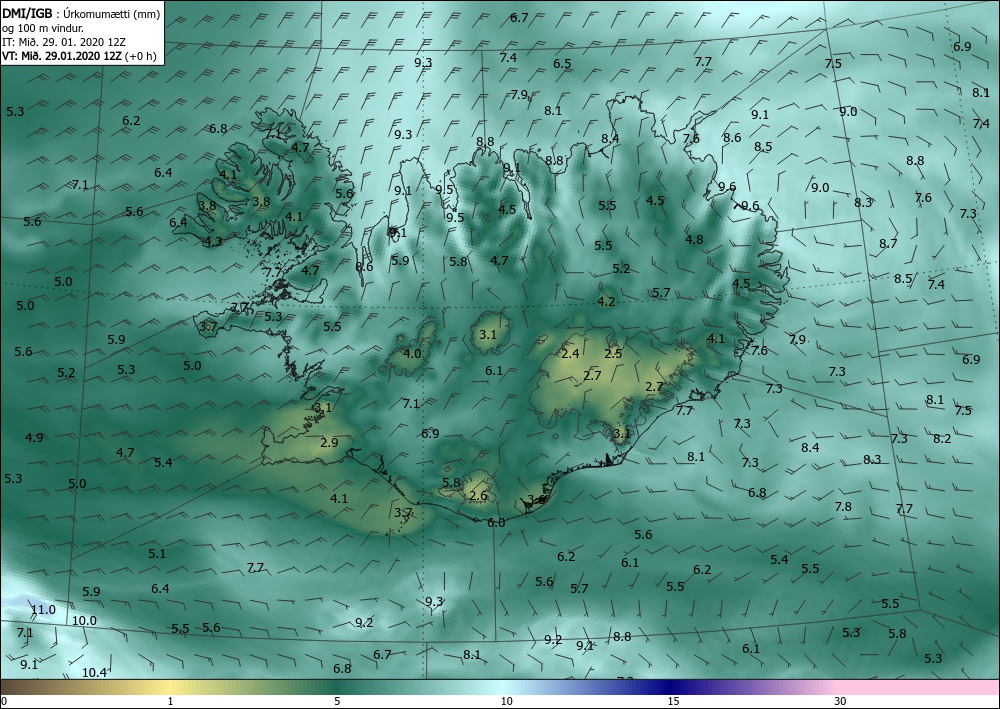This screenshot has height=709, width=1000.
Task: Click the 'DMI/IGB : Úrkomumætti (mm)' title line
Action: (x=81, y=14)
